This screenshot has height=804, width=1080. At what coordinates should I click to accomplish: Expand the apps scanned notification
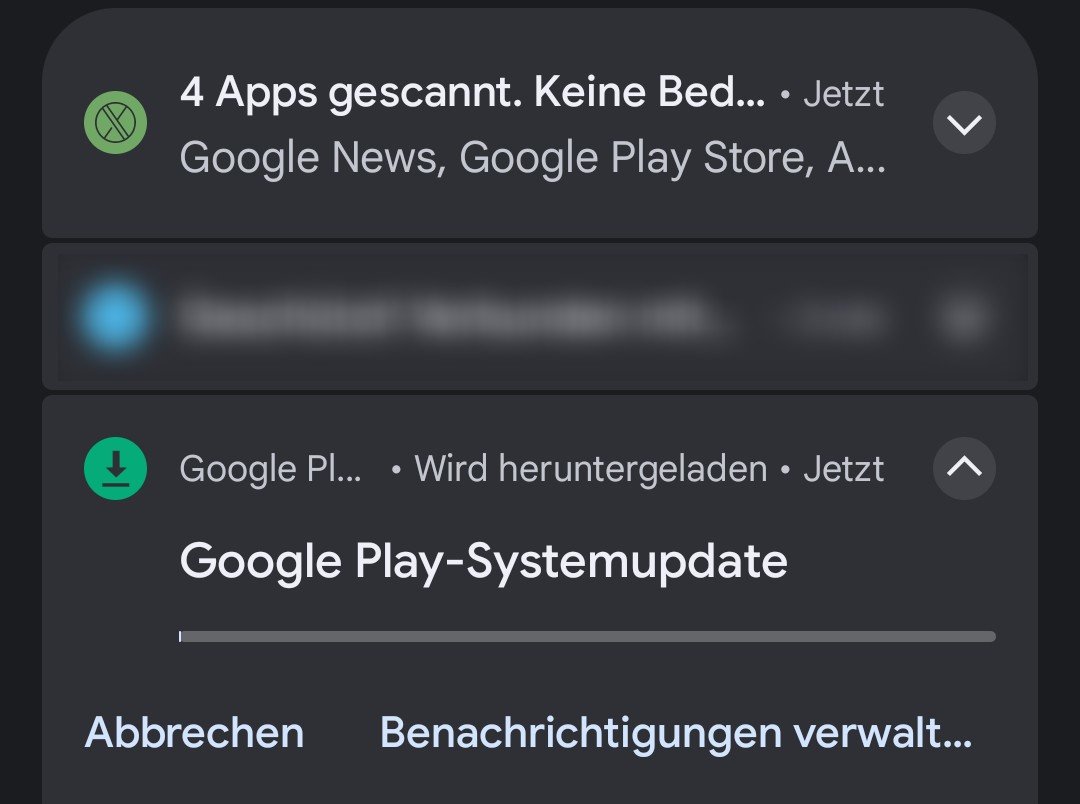tap(964, 123)
